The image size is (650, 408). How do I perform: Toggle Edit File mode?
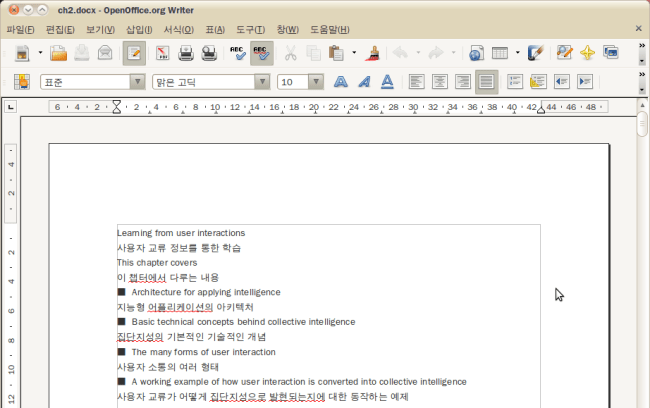[134, 53]
